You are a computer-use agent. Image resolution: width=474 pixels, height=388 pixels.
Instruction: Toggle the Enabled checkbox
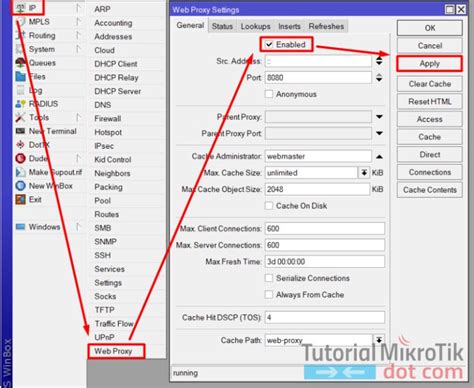pos(269,44)
